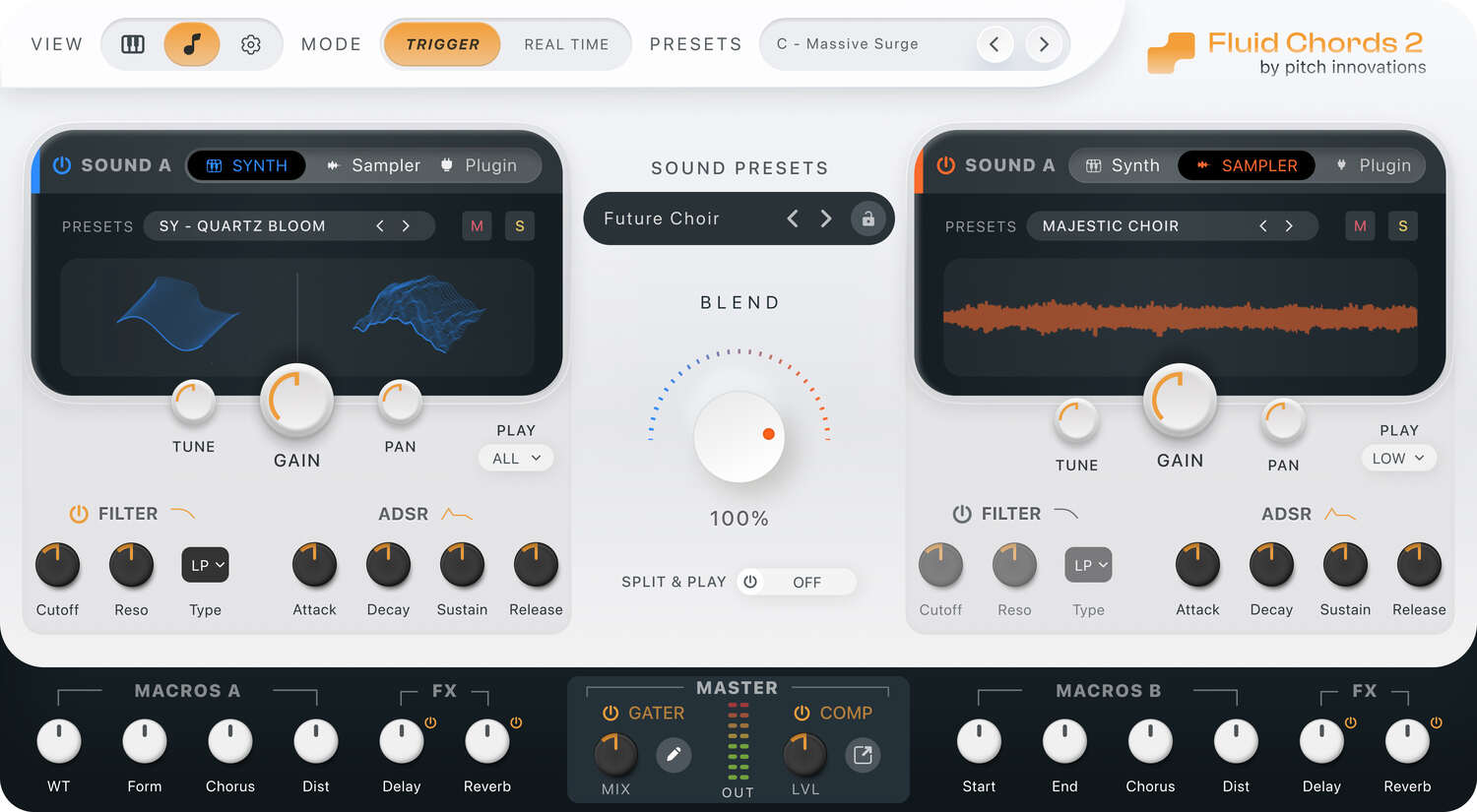
Task: Open the LP filter type dropdown
Action: [x=205, y=564]
